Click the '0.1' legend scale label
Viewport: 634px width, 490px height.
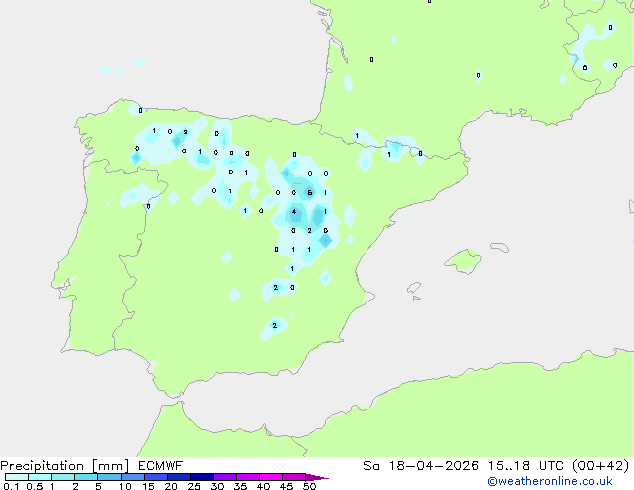(x=11, y=486)
